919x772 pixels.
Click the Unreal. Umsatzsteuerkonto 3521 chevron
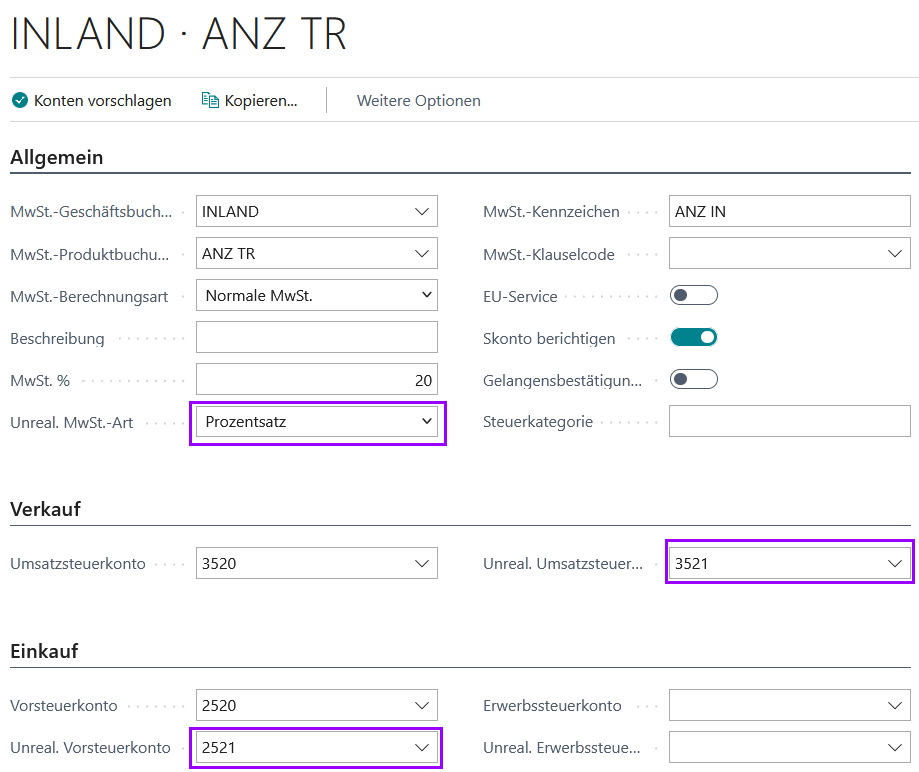894,563
